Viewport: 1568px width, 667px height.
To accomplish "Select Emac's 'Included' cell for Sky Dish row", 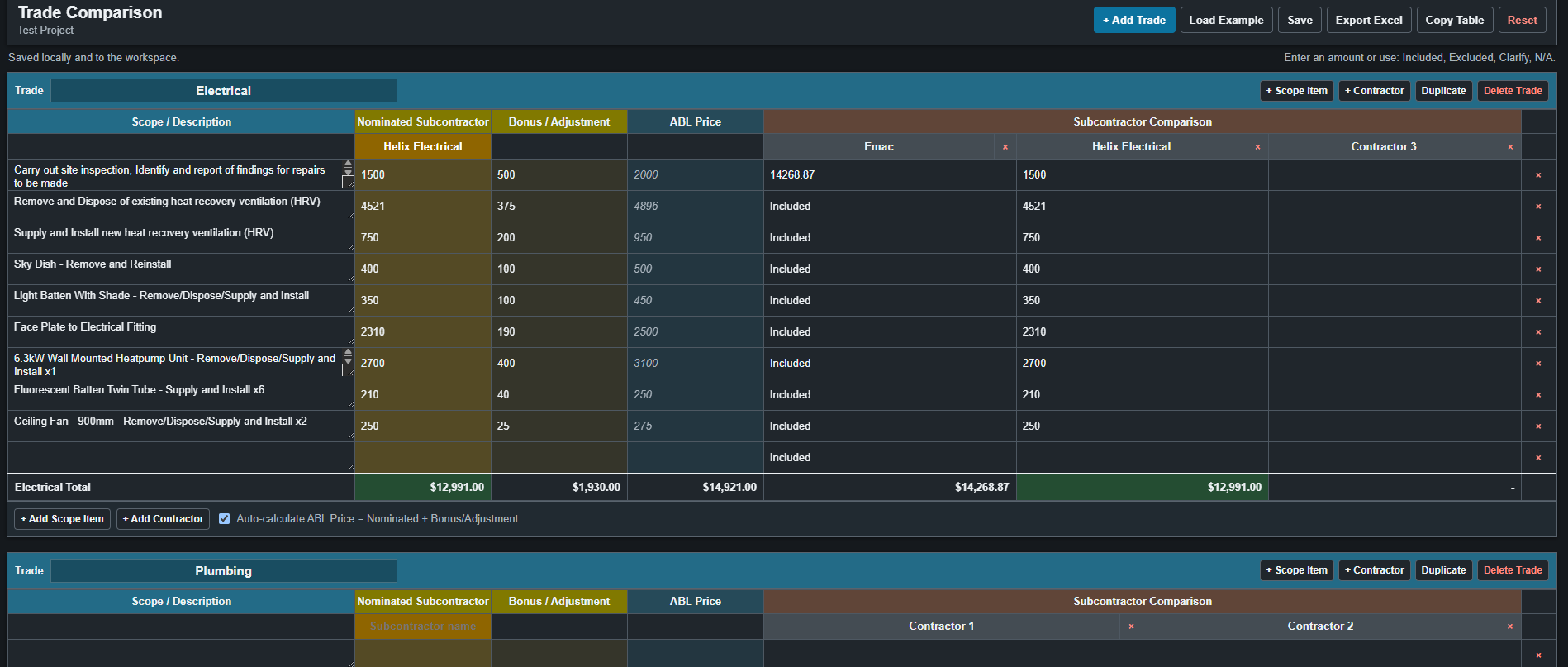I will tap(890, 269).
